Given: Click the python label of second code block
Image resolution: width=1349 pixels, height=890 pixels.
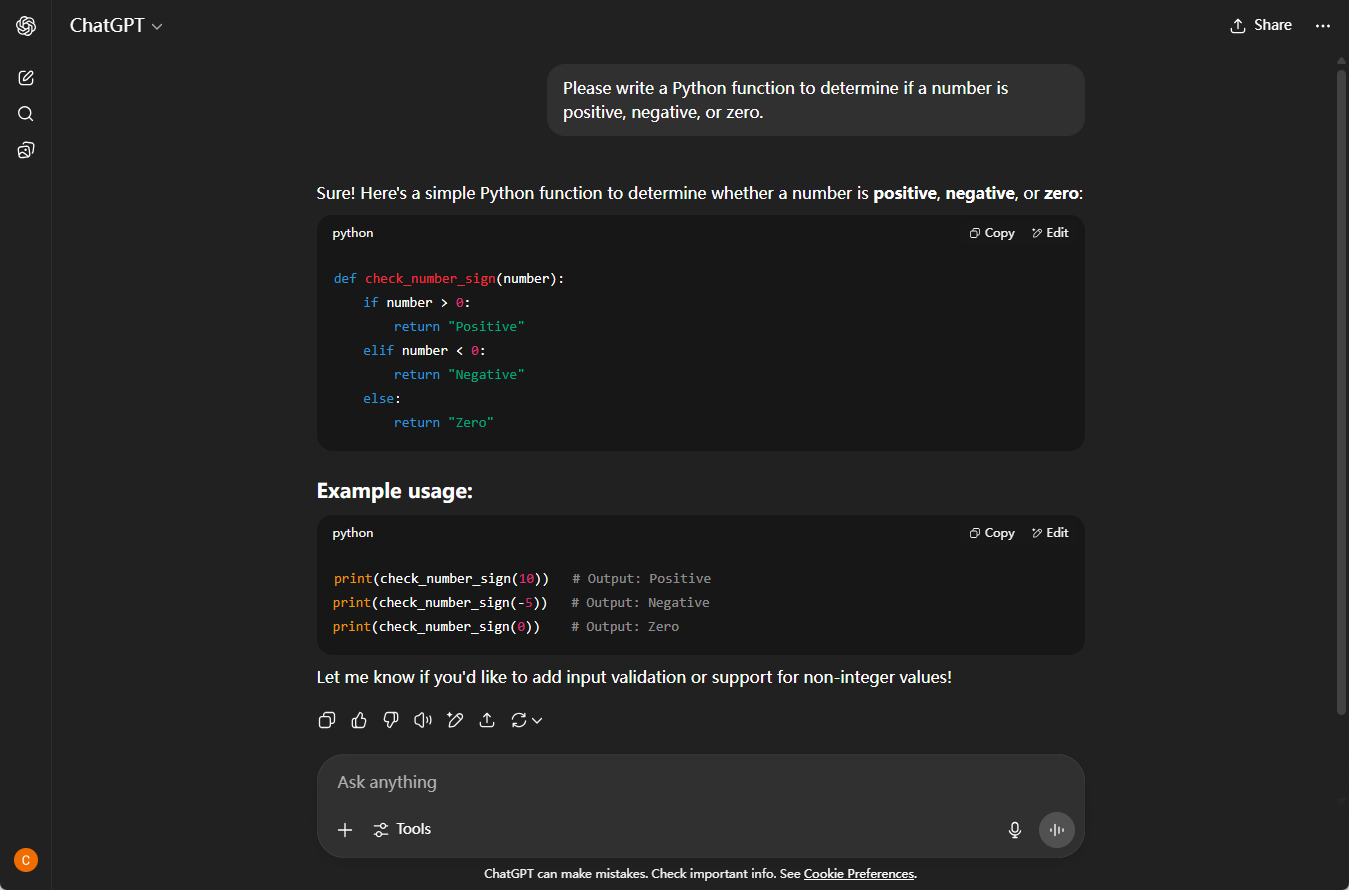Looking at the screenshot, I should click(353, 533).
